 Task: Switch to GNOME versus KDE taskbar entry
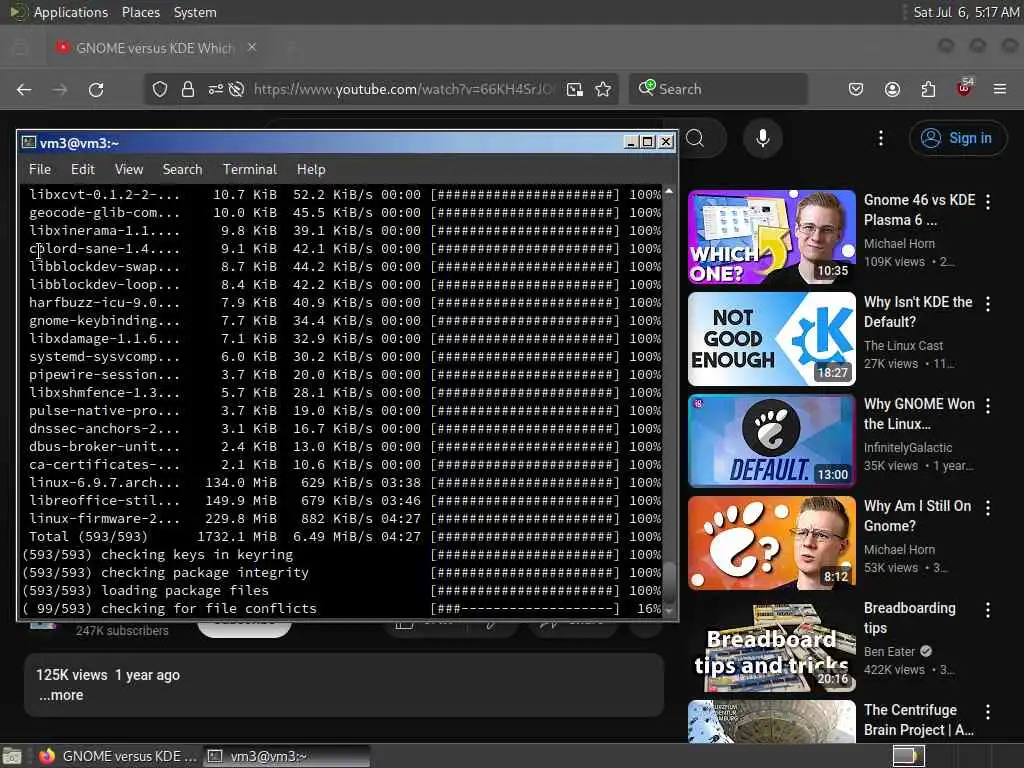tap(118, 756)
